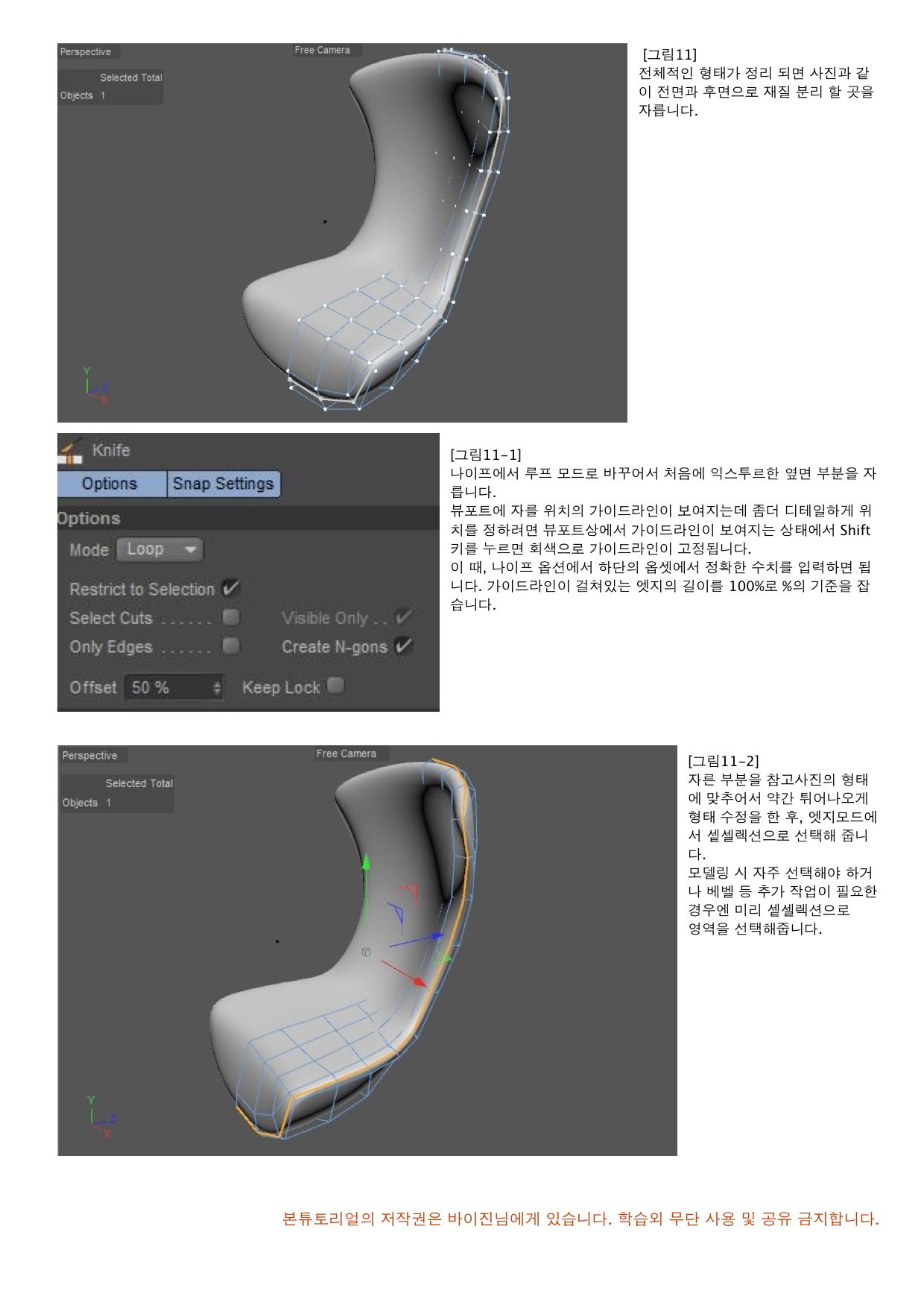The image size is (924, 1308).
Task: Click the Knife tool icon
Action: pos(71,450)
